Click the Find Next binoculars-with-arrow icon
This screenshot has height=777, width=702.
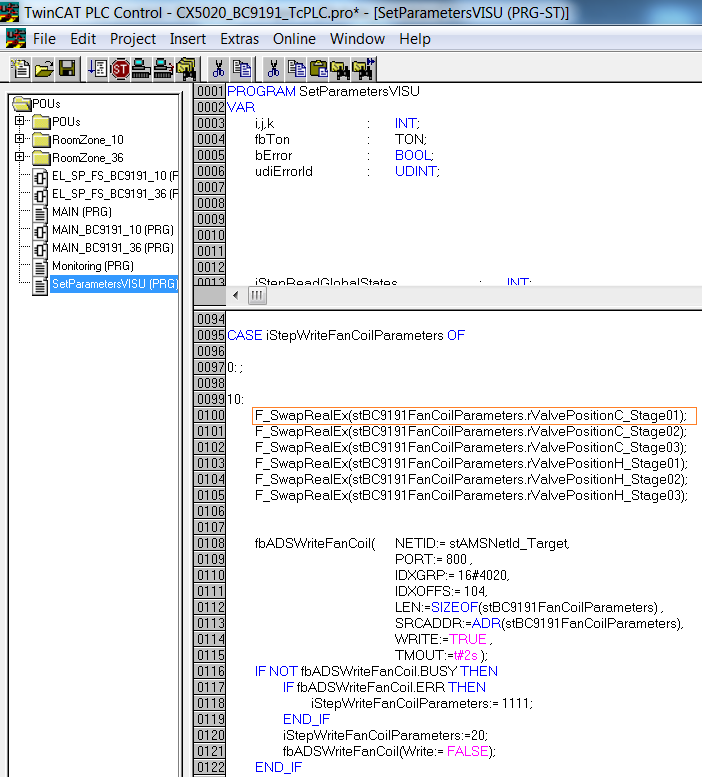point(363,69)
